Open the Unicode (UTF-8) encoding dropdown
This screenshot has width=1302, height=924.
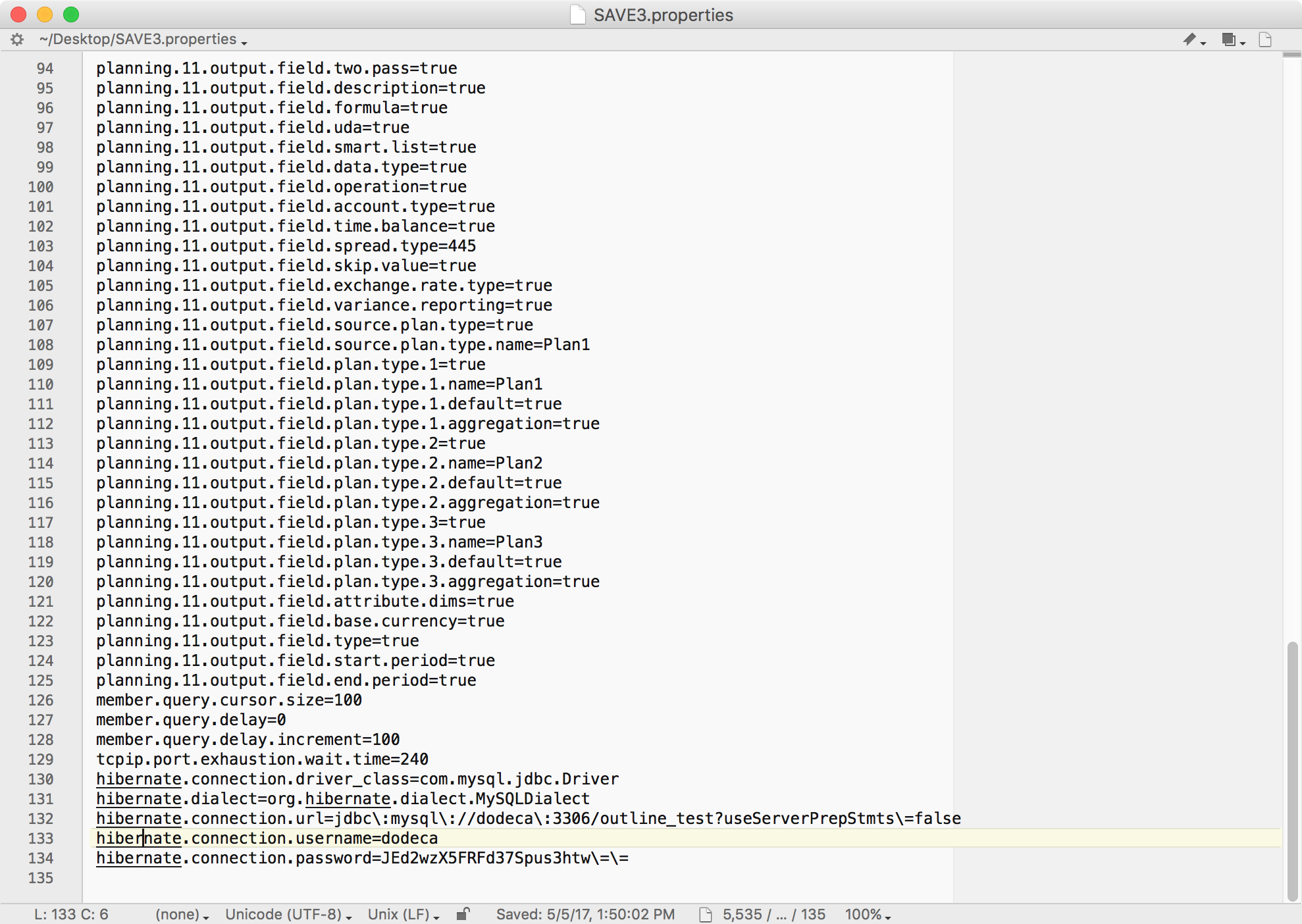(288, 914)
